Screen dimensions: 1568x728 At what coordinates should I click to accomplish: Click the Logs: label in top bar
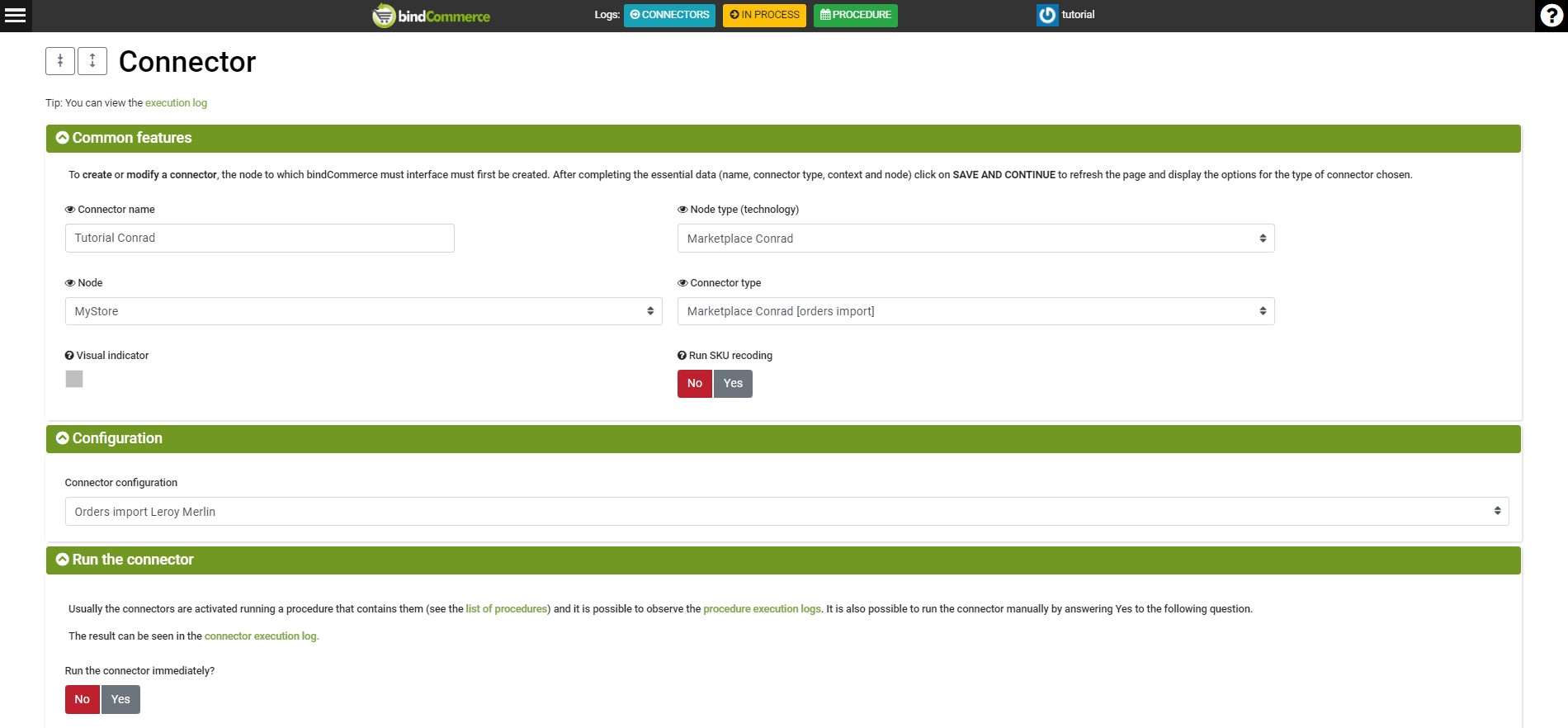tap(607, 15)
